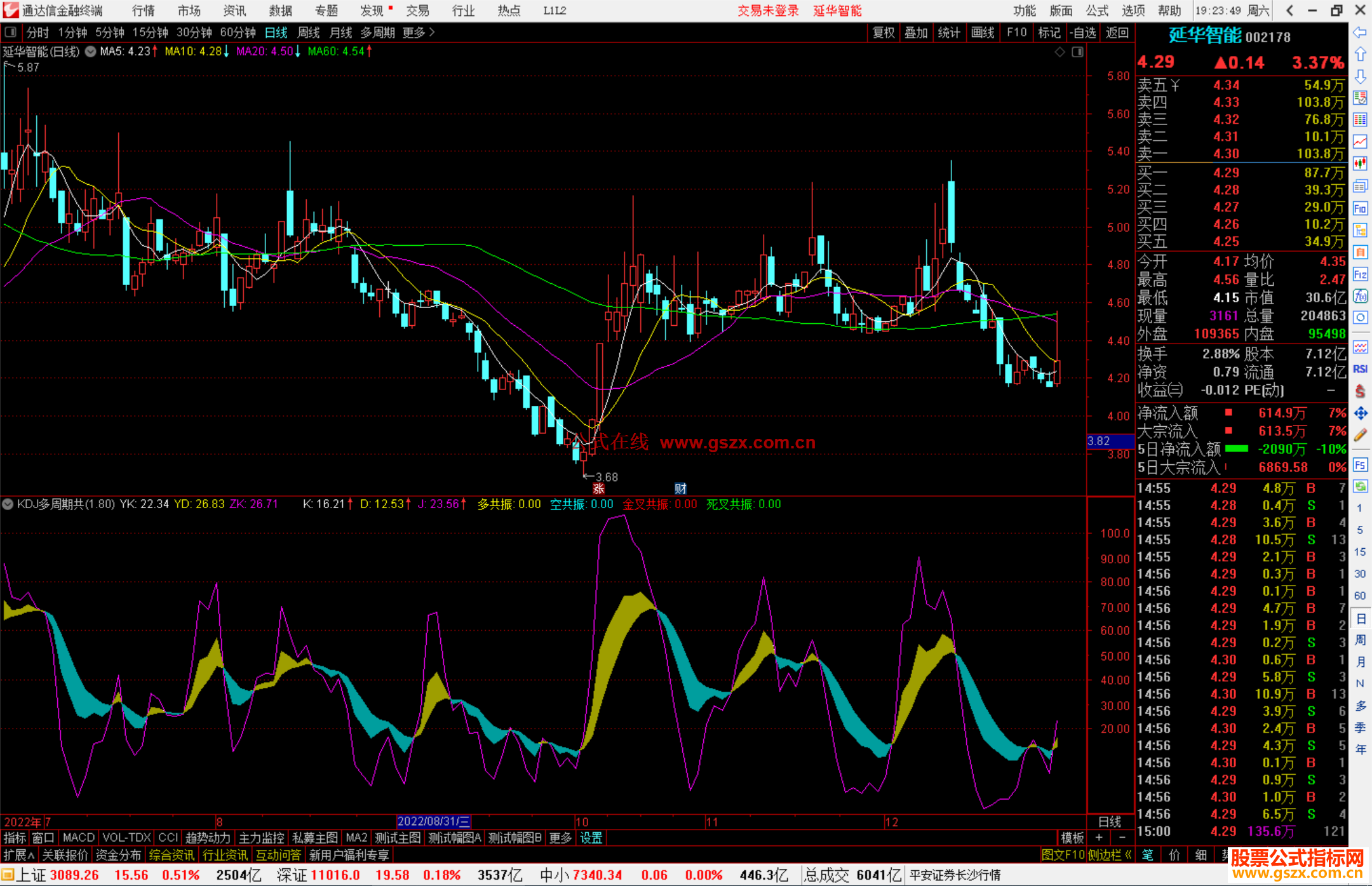Click the panel toggle icon left of 分时
This screenshot has height=886, width=1372.
click(x=10, y=32)
